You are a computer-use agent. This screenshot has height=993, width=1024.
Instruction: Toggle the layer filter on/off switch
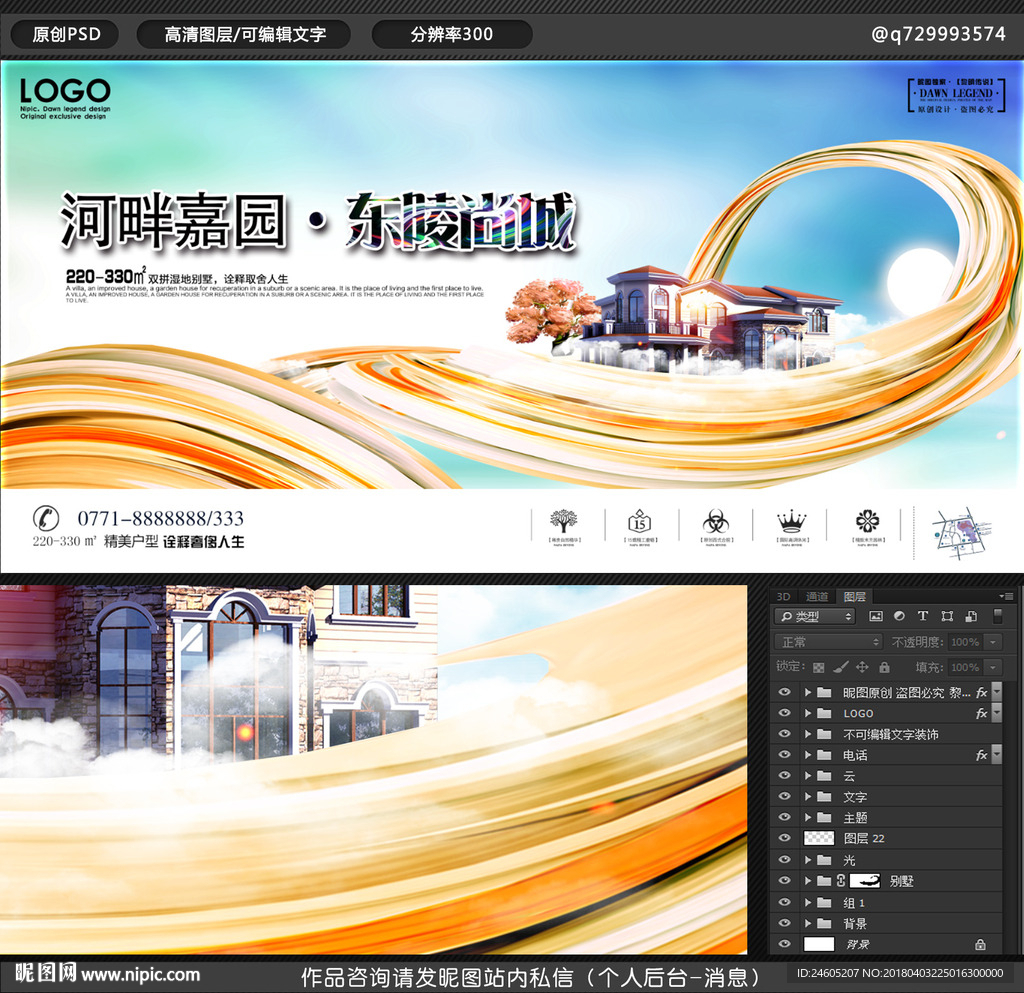click(x=997, y=616)
